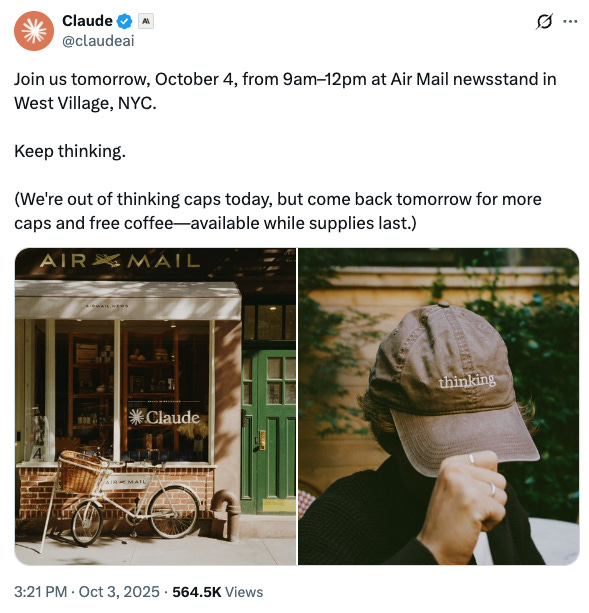Screen dimensions: 589x613
Task: Open Grok explain icon for this post
Action: point(544,21)
